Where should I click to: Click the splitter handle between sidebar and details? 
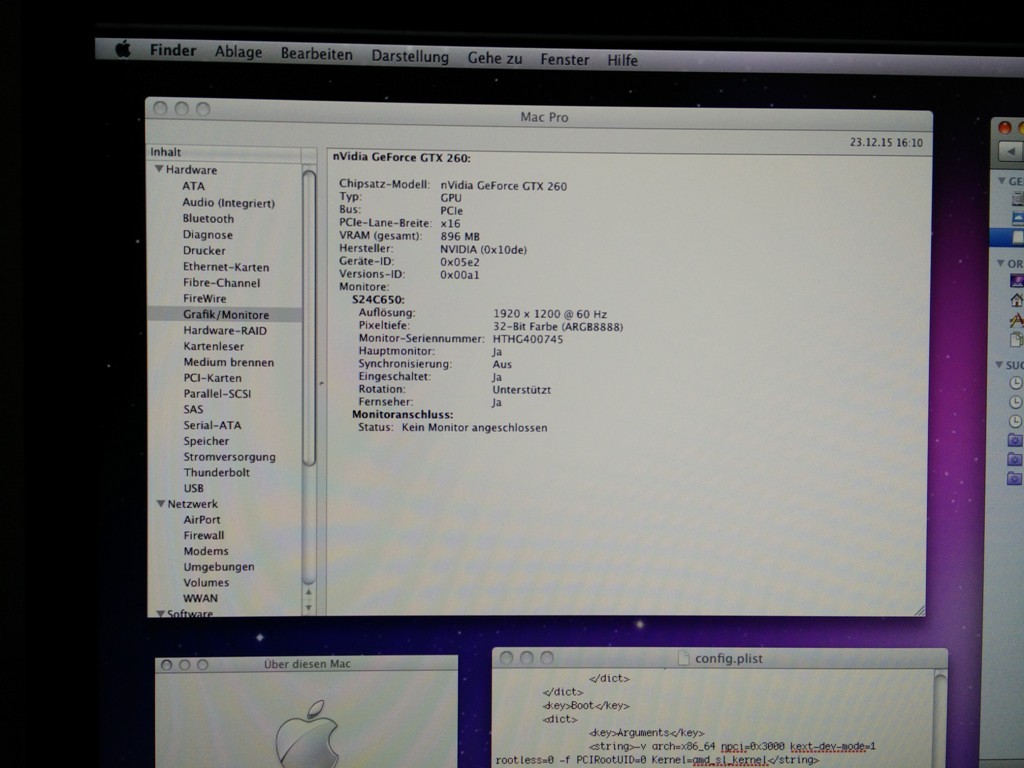pos(321,383)
